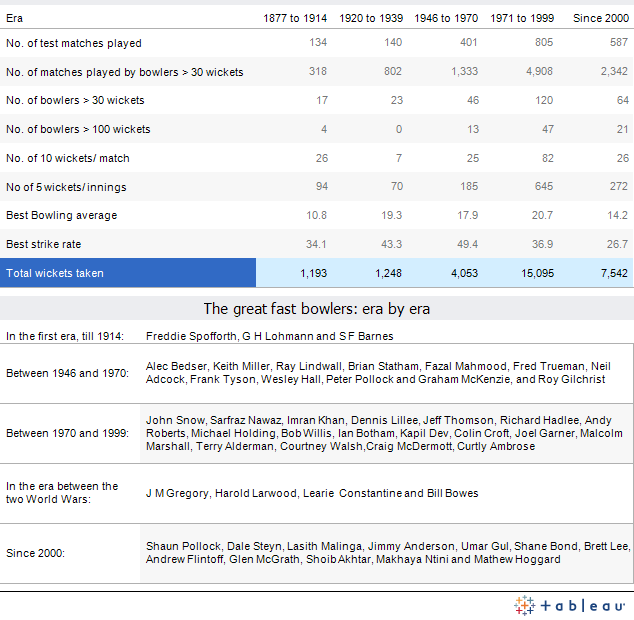Click best bowling average value 14.2
The image size is (634, 620).
point(617,215)
